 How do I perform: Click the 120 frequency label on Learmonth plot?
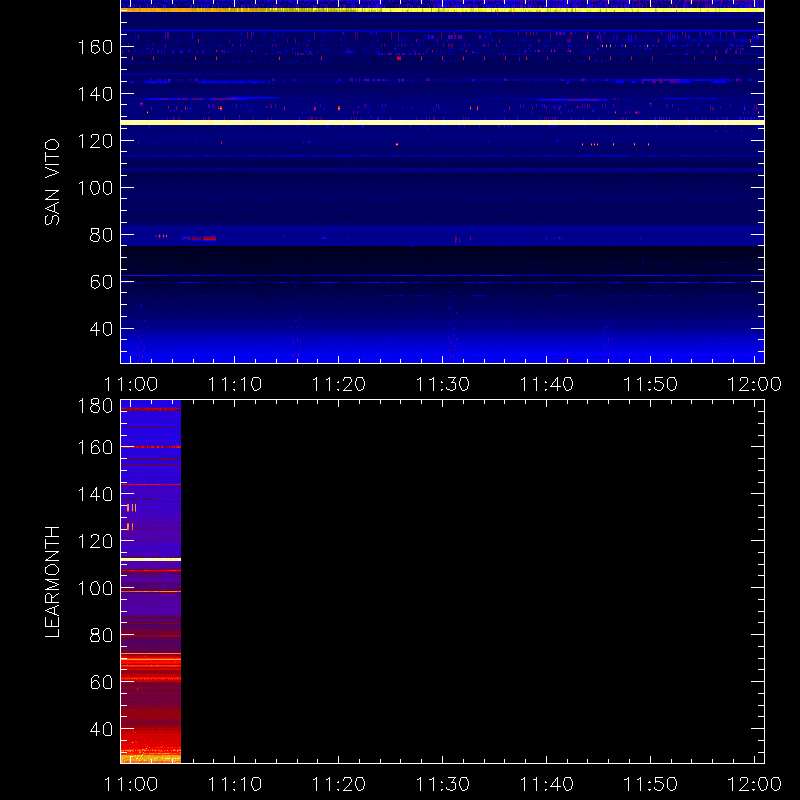click(x=95, y=541)
